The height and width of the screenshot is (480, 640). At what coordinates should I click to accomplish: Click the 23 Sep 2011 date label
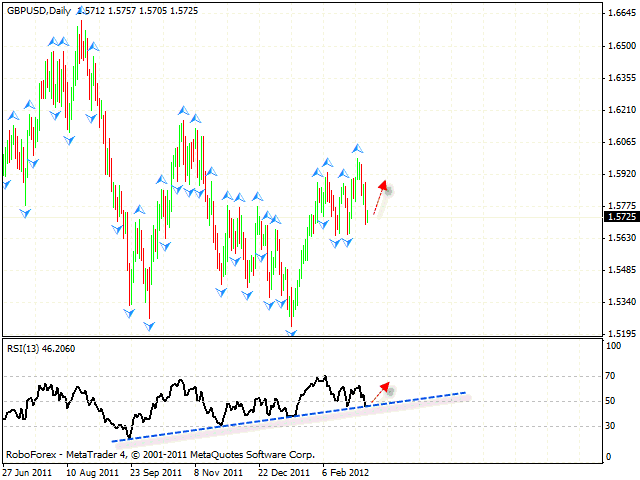click(153, 472)
